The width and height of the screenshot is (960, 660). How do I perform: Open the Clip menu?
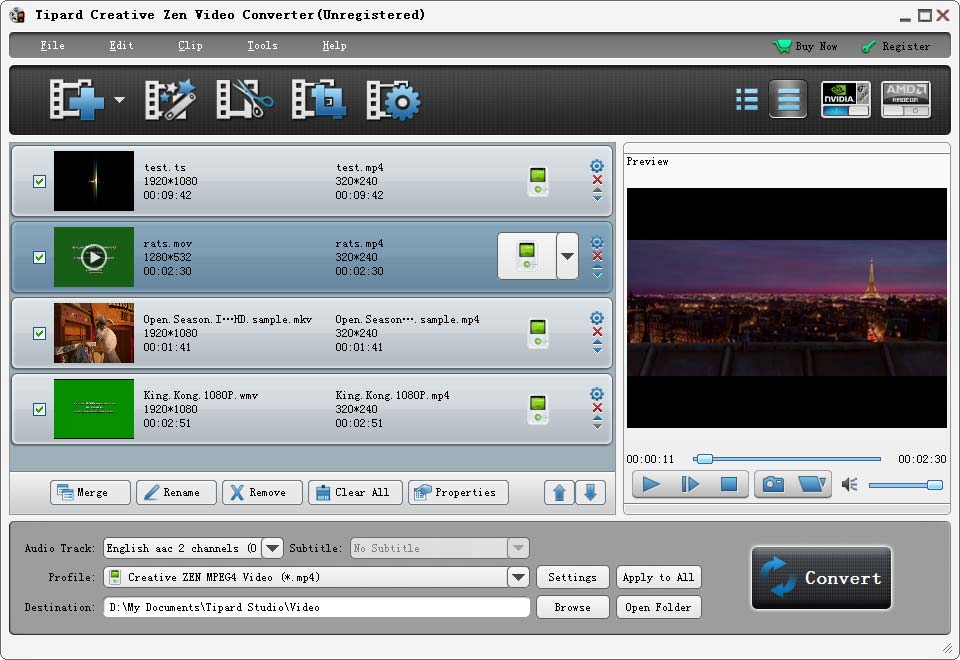click(190, 46)
